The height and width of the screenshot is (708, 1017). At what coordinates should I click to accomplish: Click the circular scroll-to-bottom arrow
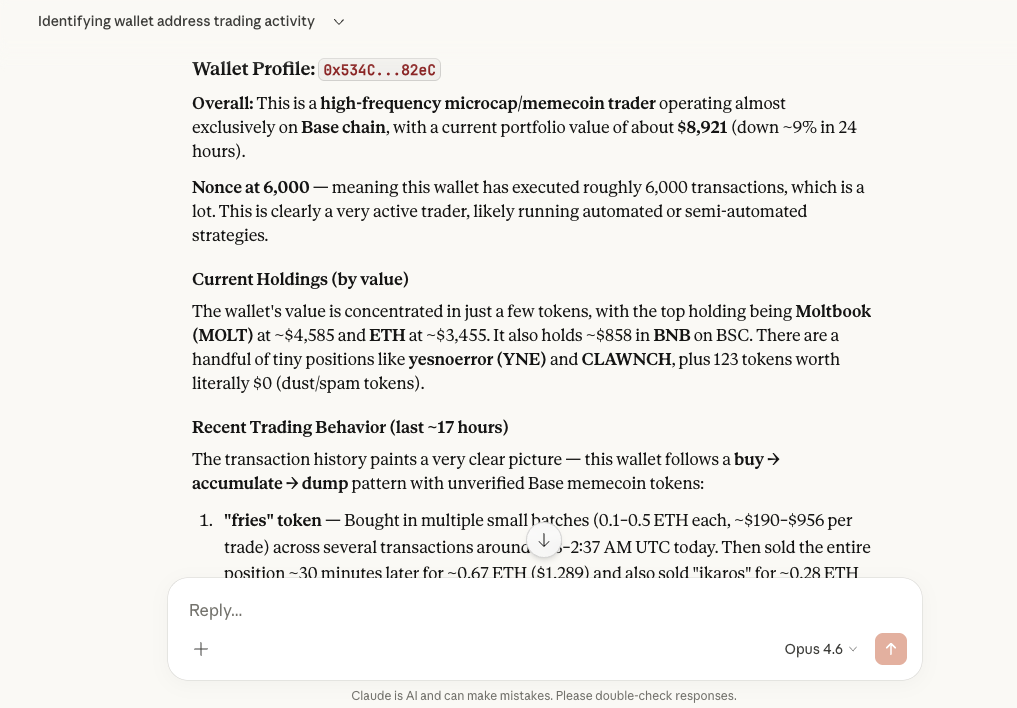[544, 540]
